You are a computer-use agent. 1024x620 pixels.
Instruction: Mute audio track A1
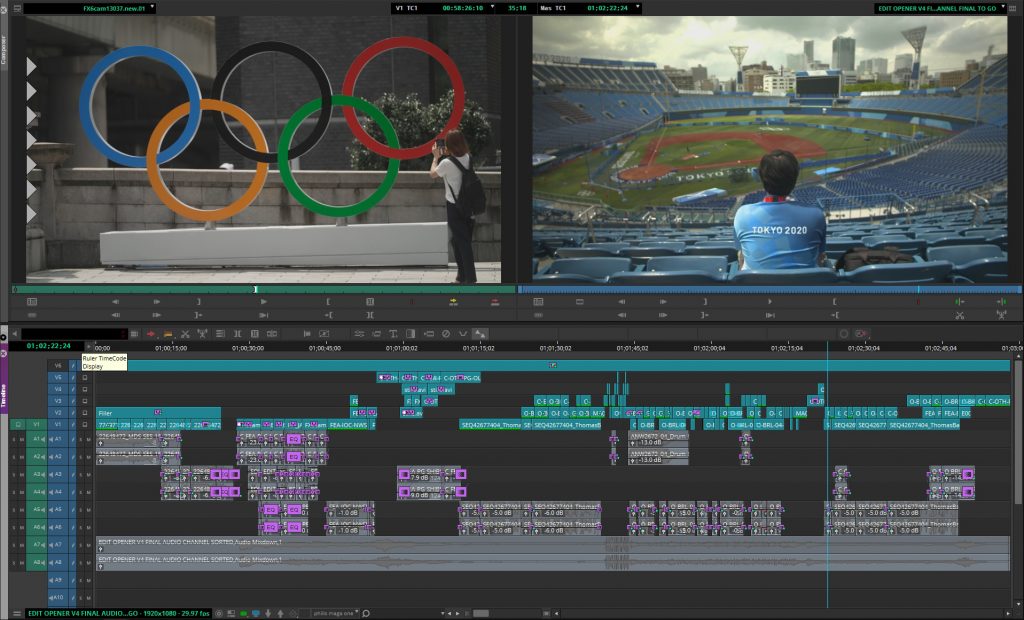coord(88,439)
